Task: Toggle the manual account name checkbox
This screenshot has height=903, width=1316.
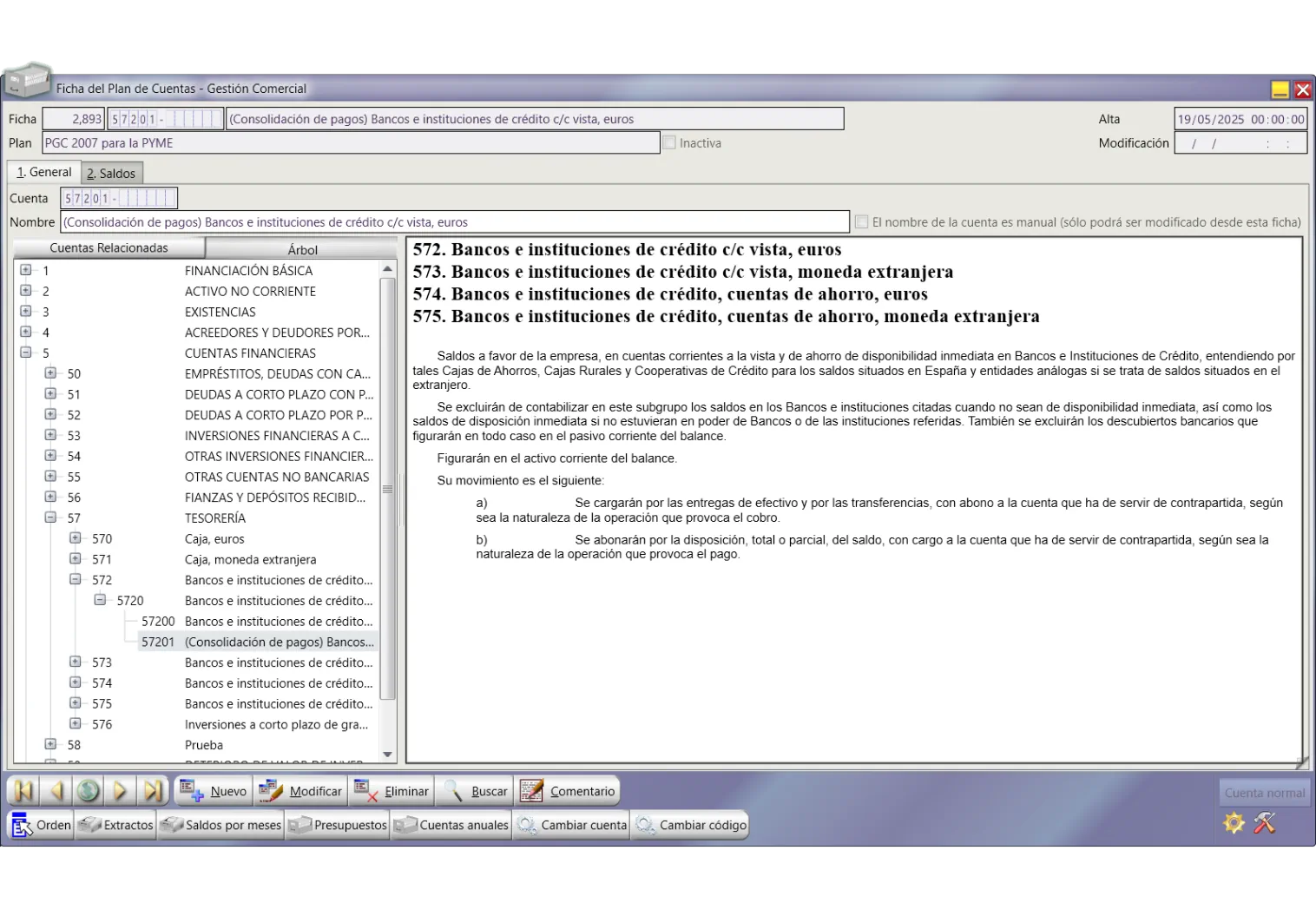Action: [861, 222]
